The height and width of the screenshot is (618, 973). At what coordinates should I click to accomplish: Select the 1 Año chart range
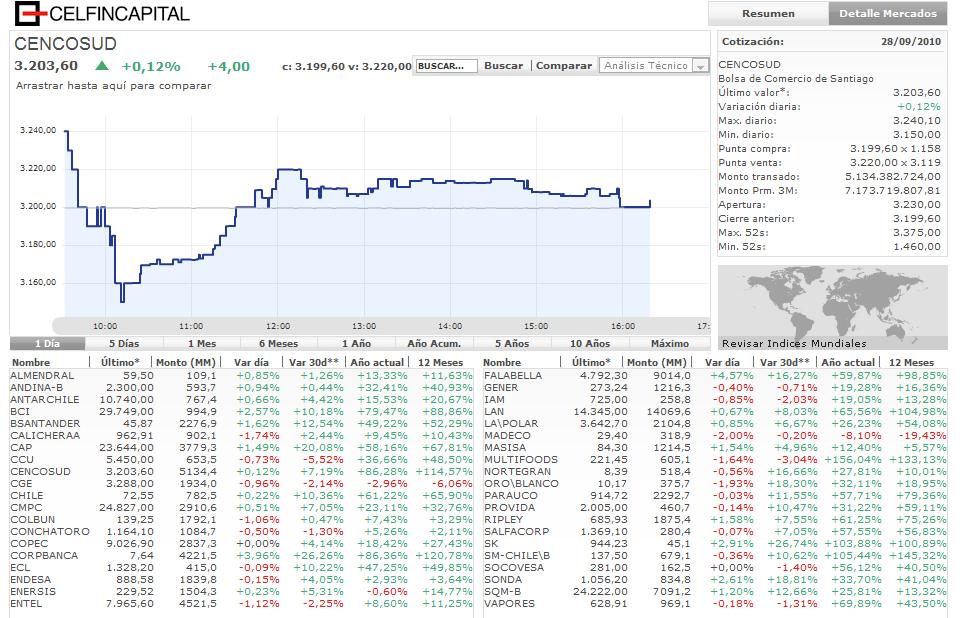coord(356,343)
